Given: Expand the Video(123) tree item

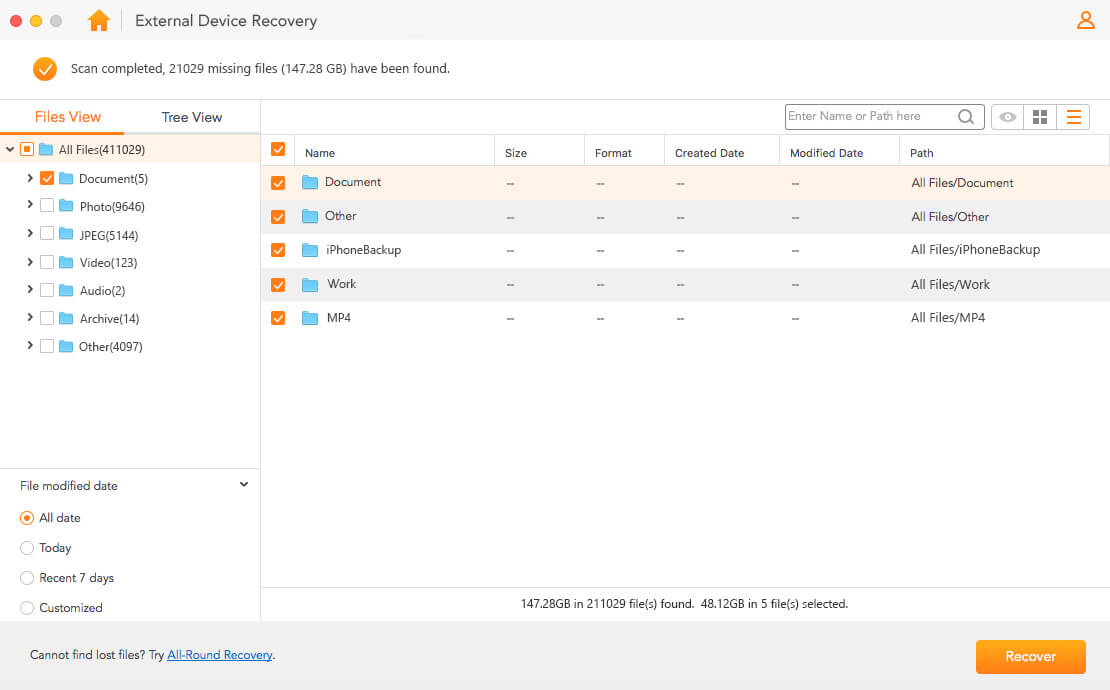Looking at the screenshot, I should (x=30, y=262).
